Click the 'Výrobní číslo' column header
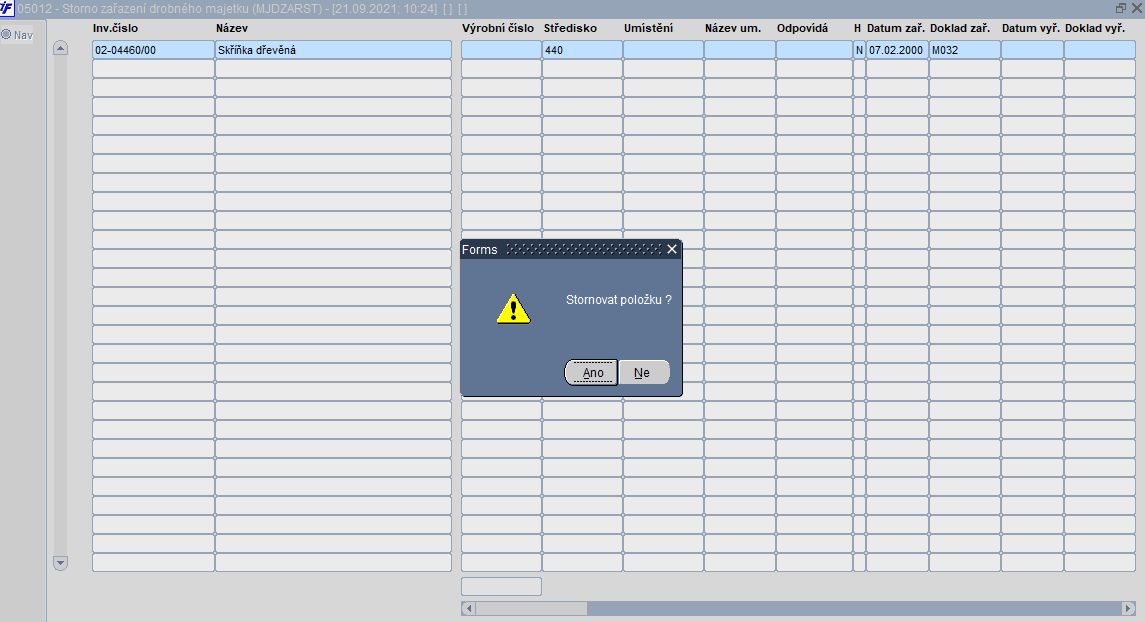1145x622 pixels. point(498,28)
